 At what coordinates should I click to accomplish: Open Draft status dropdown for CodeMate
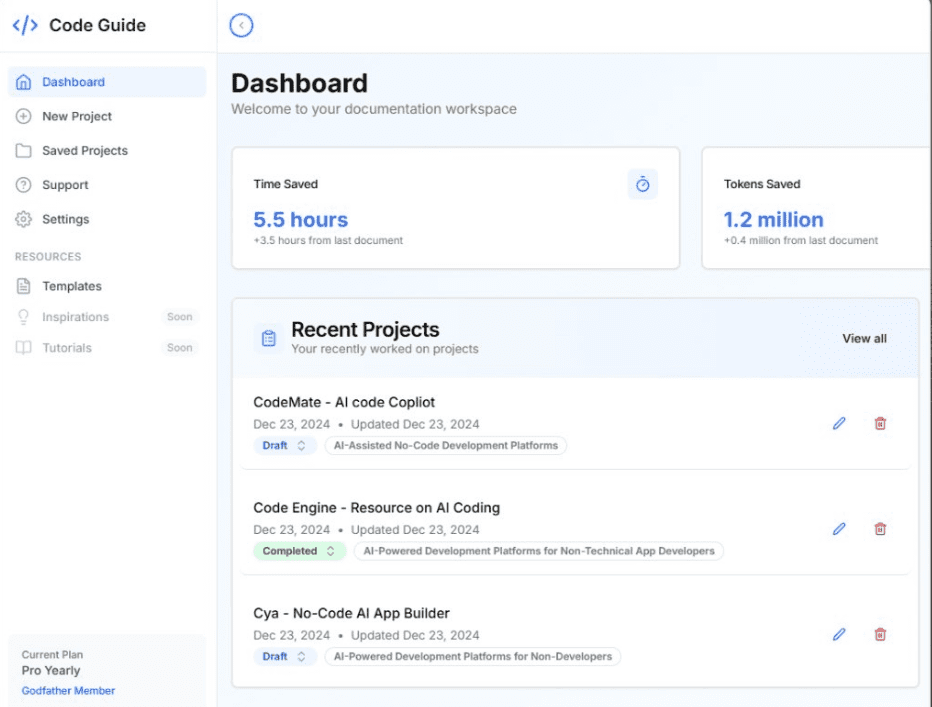(x=285, y=445)
